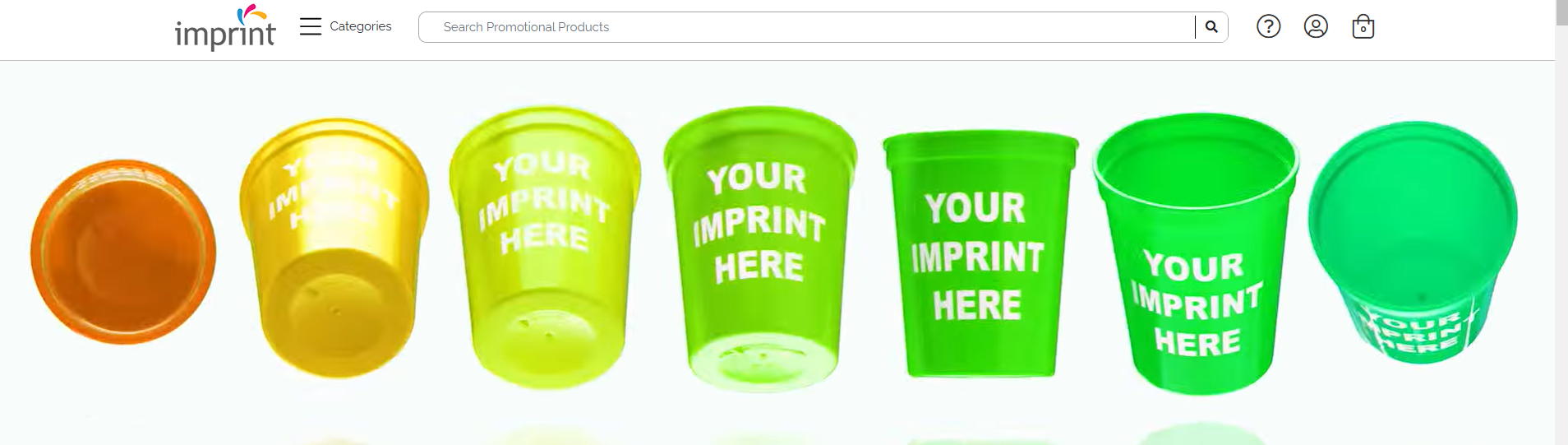The width and height of the screenshot is (1568, 445).
Task: Open the hamburger menu icon
Action: coord(310,26)
